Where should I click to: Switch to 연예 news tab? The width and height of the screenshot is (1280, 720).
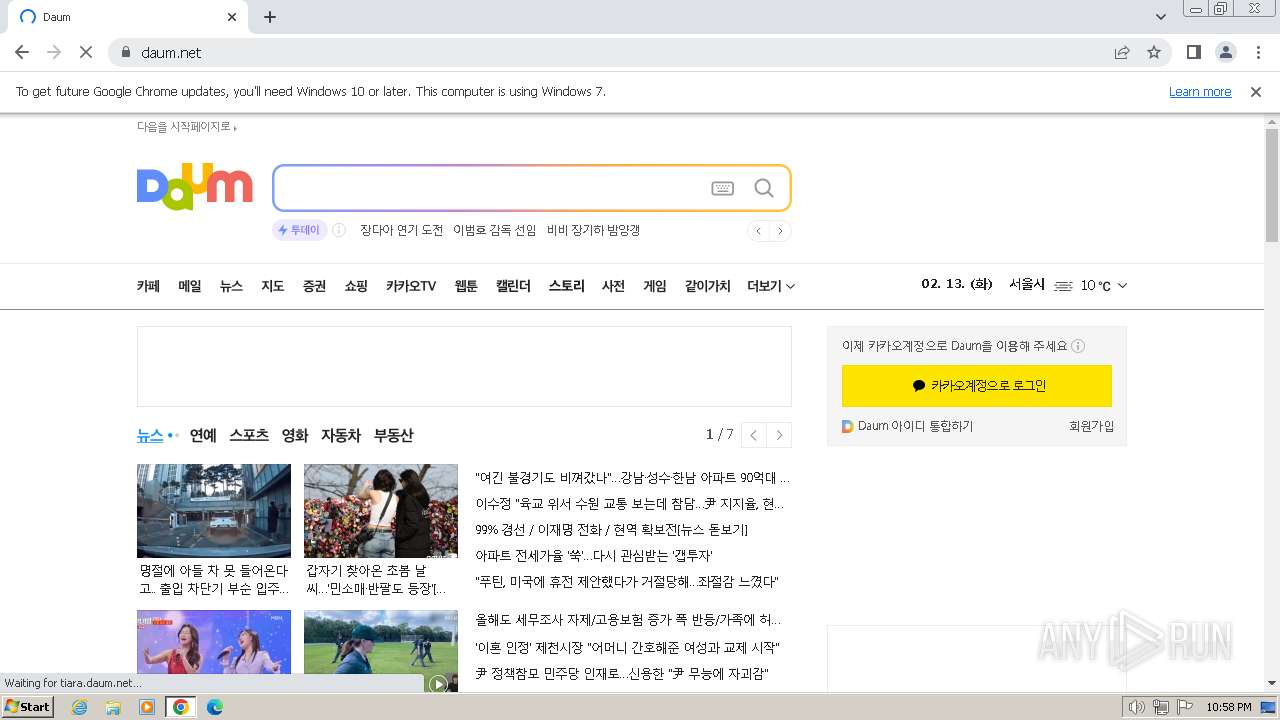coord(203,435)
